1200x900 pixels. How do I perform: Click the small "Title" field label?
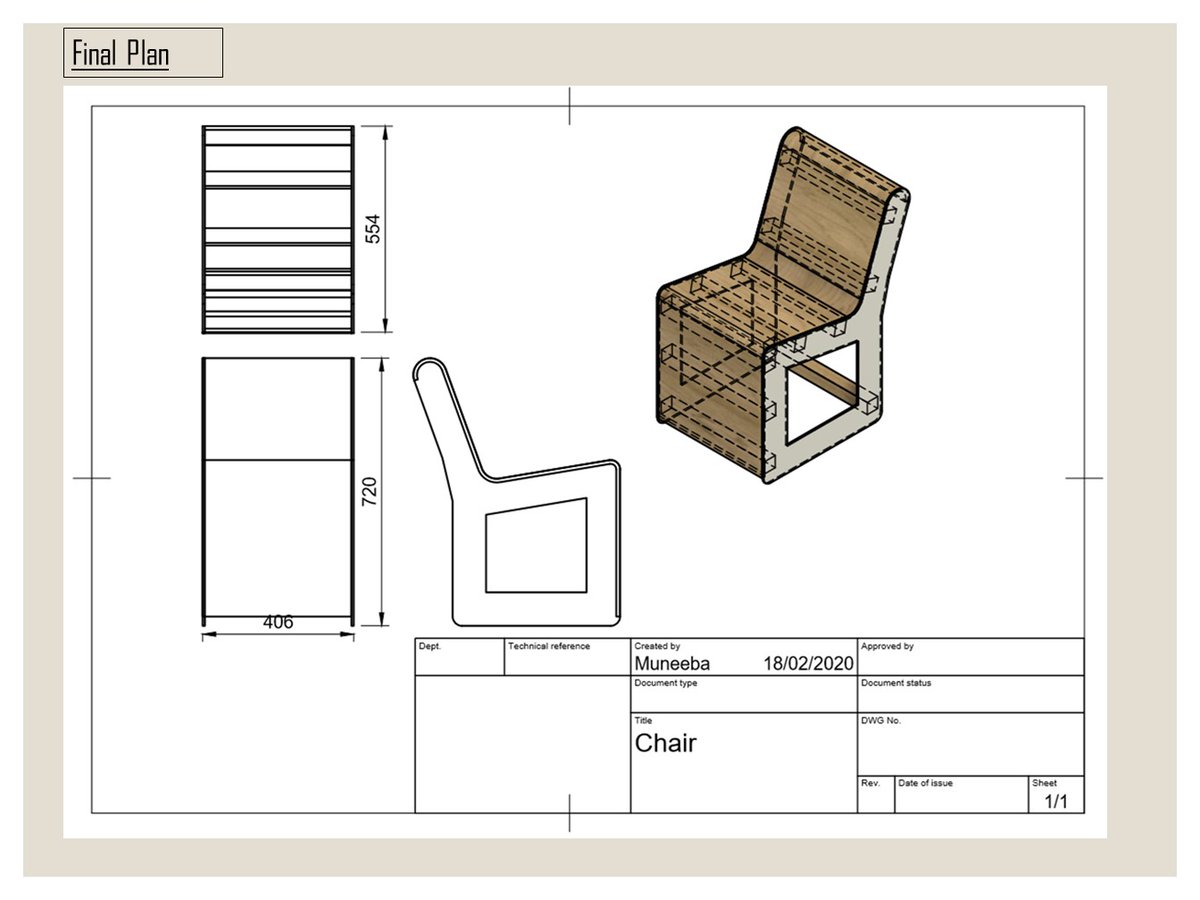(643, 721)
